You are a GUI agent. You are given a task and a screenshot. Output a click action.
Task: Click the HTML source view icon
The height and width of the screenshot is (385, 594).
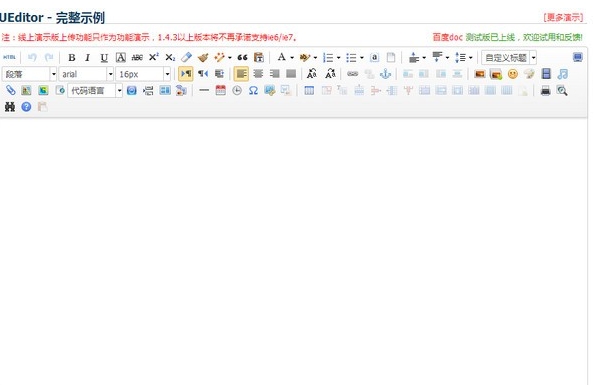[9, 58]
